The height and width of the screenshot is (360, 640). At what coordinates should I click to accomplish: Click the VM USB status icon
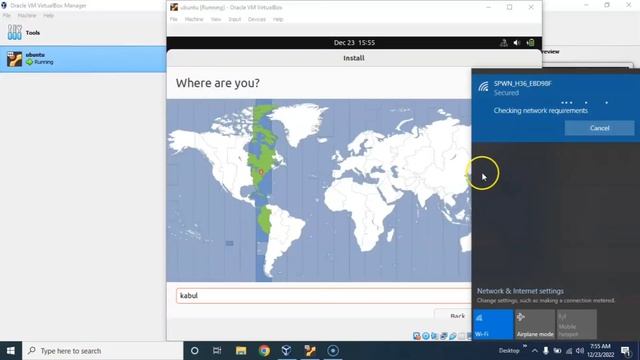[453, 336]
